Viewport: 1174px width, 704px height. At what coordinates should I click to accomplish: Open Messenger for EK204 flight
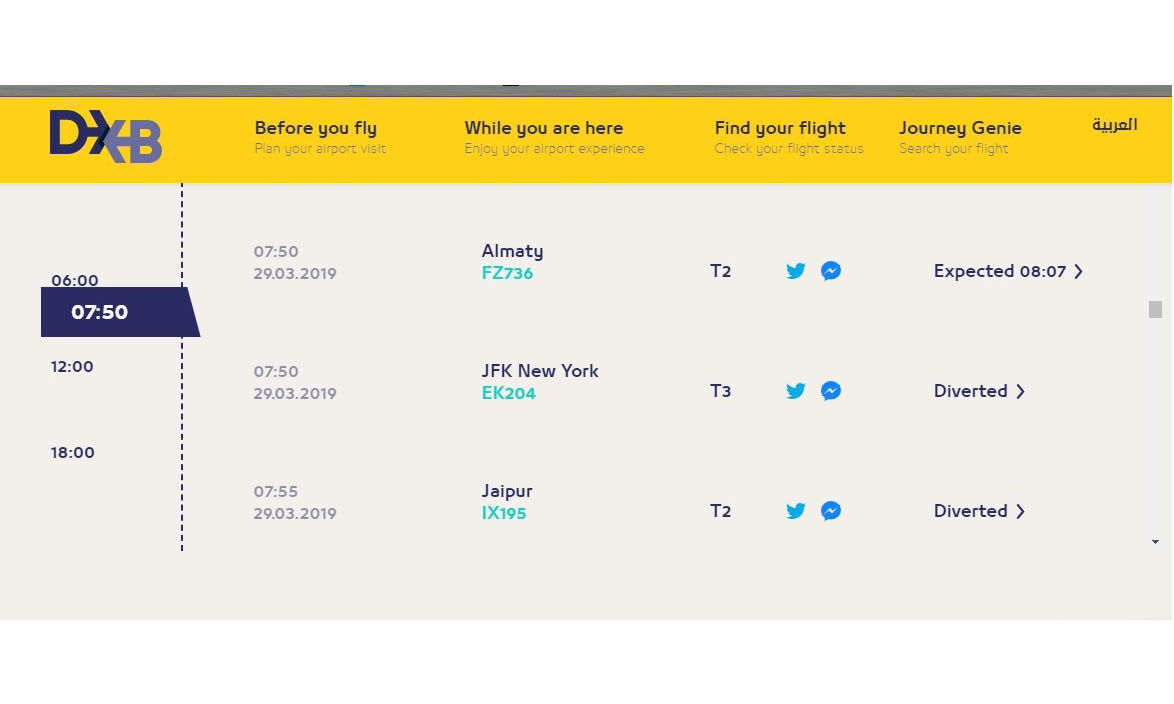(830, 391)
